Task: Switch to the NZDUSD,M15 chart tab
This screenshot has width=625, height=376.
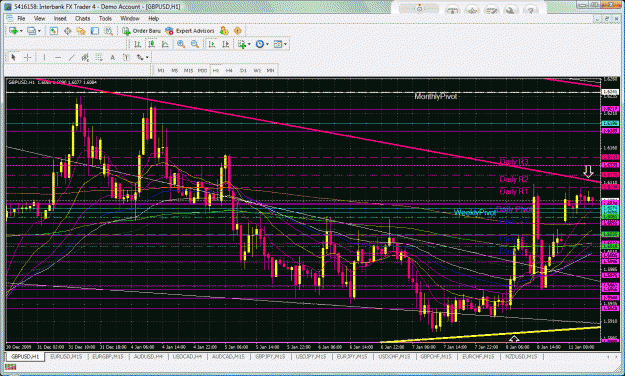Action: (521, 357)
